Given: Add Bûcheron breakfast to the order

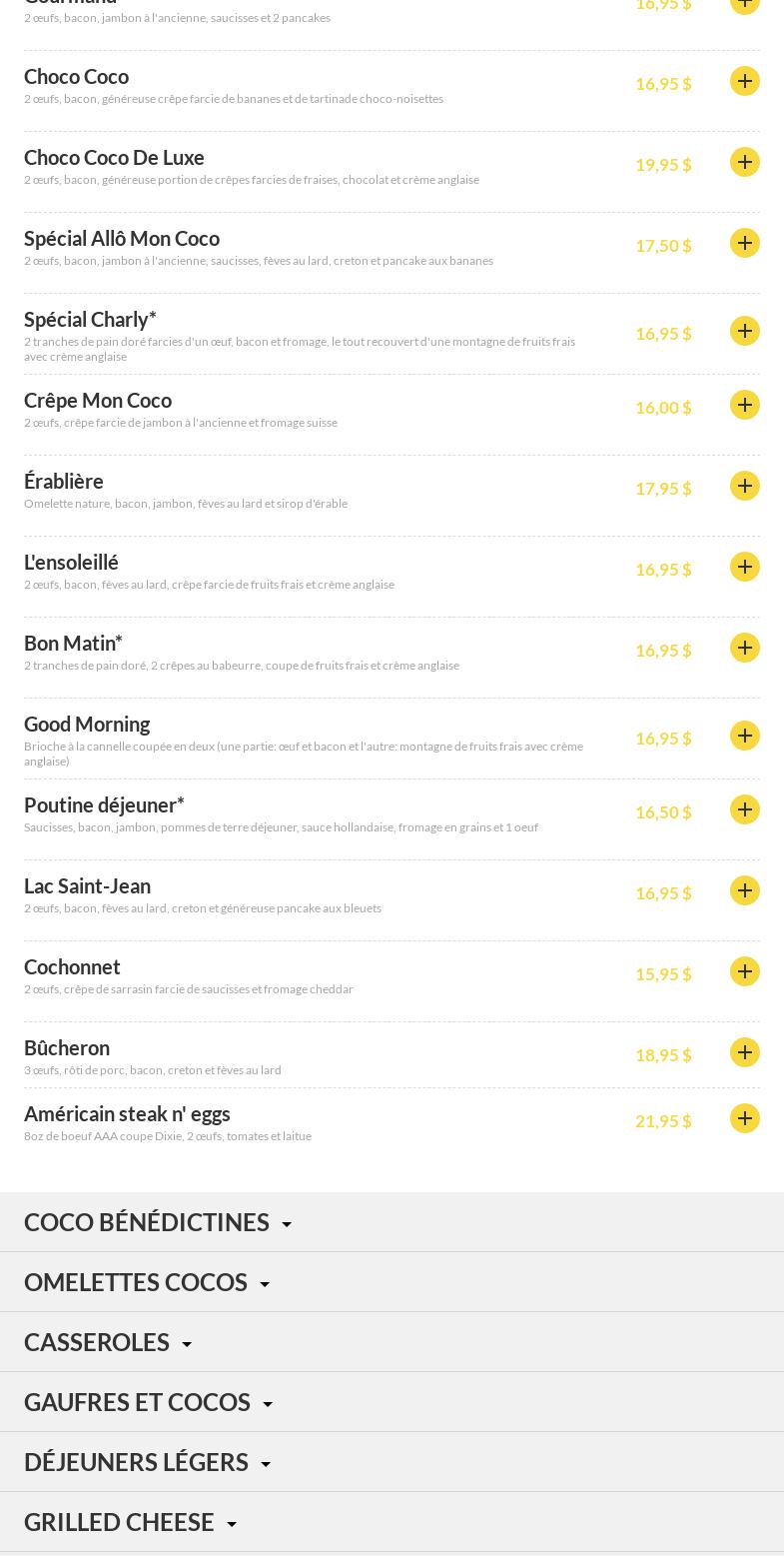Looking at the screenshot, I should [745, 1052].
